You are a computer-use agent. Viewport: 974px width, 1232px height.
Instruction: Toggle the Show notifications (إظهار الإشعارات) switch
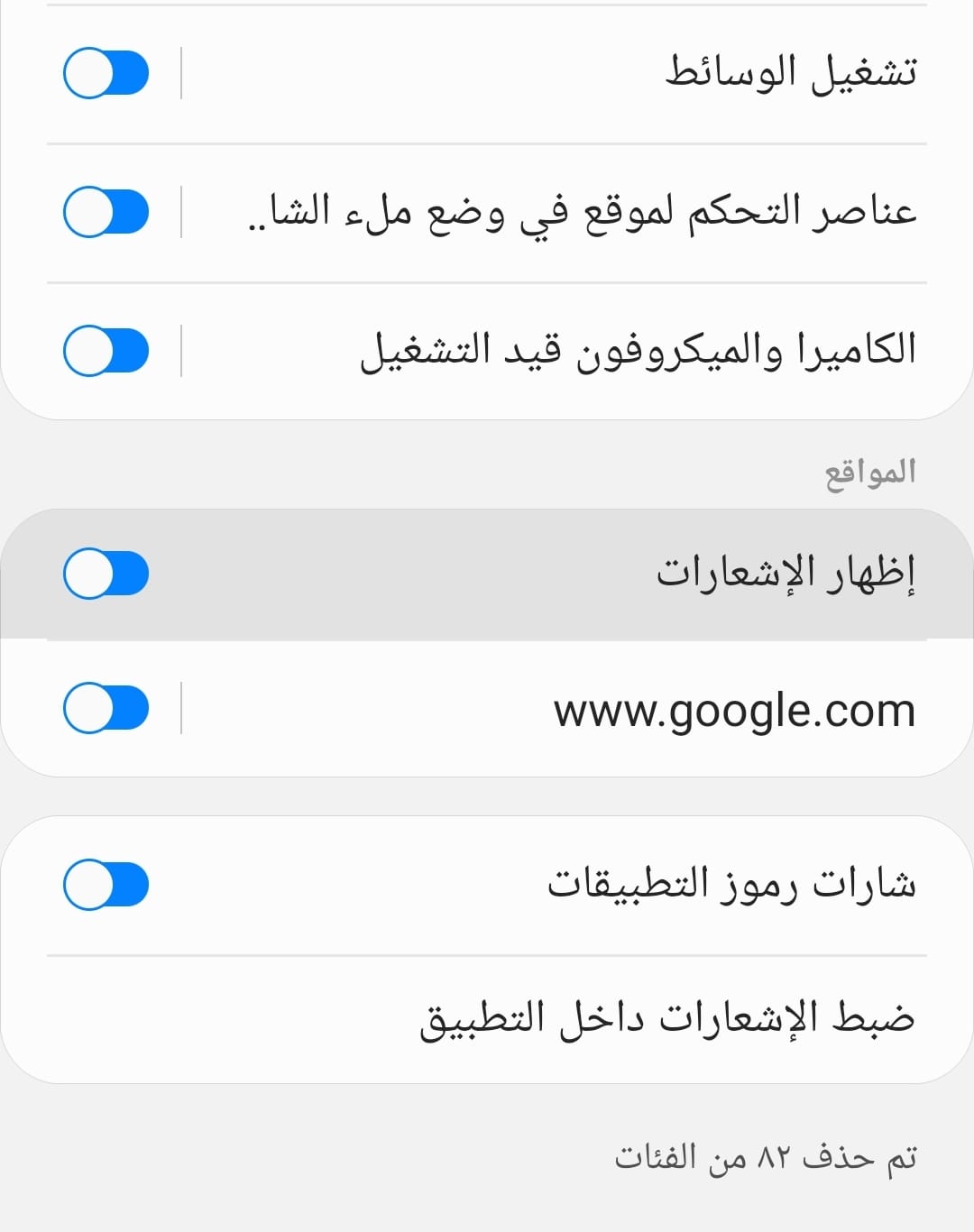106,573
